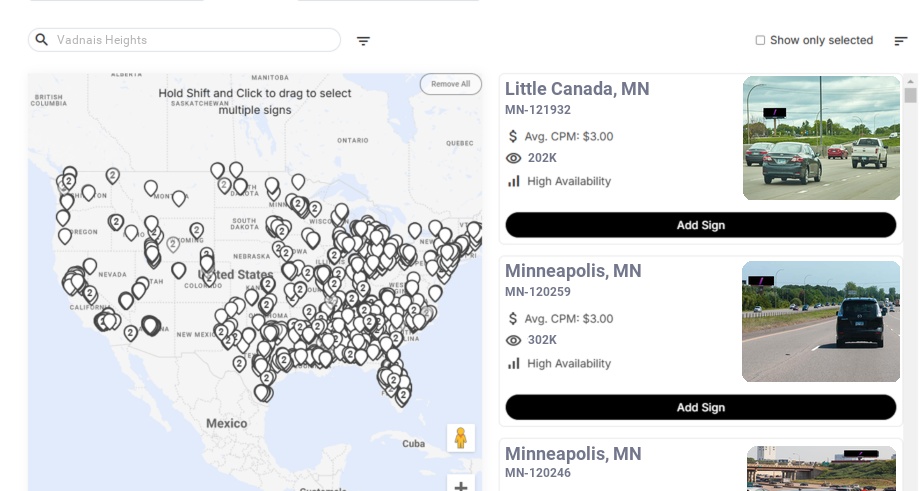Enable Show only selected checkbox
The width and height of the screenshot is (920, 491).
(x=760, y=41)
